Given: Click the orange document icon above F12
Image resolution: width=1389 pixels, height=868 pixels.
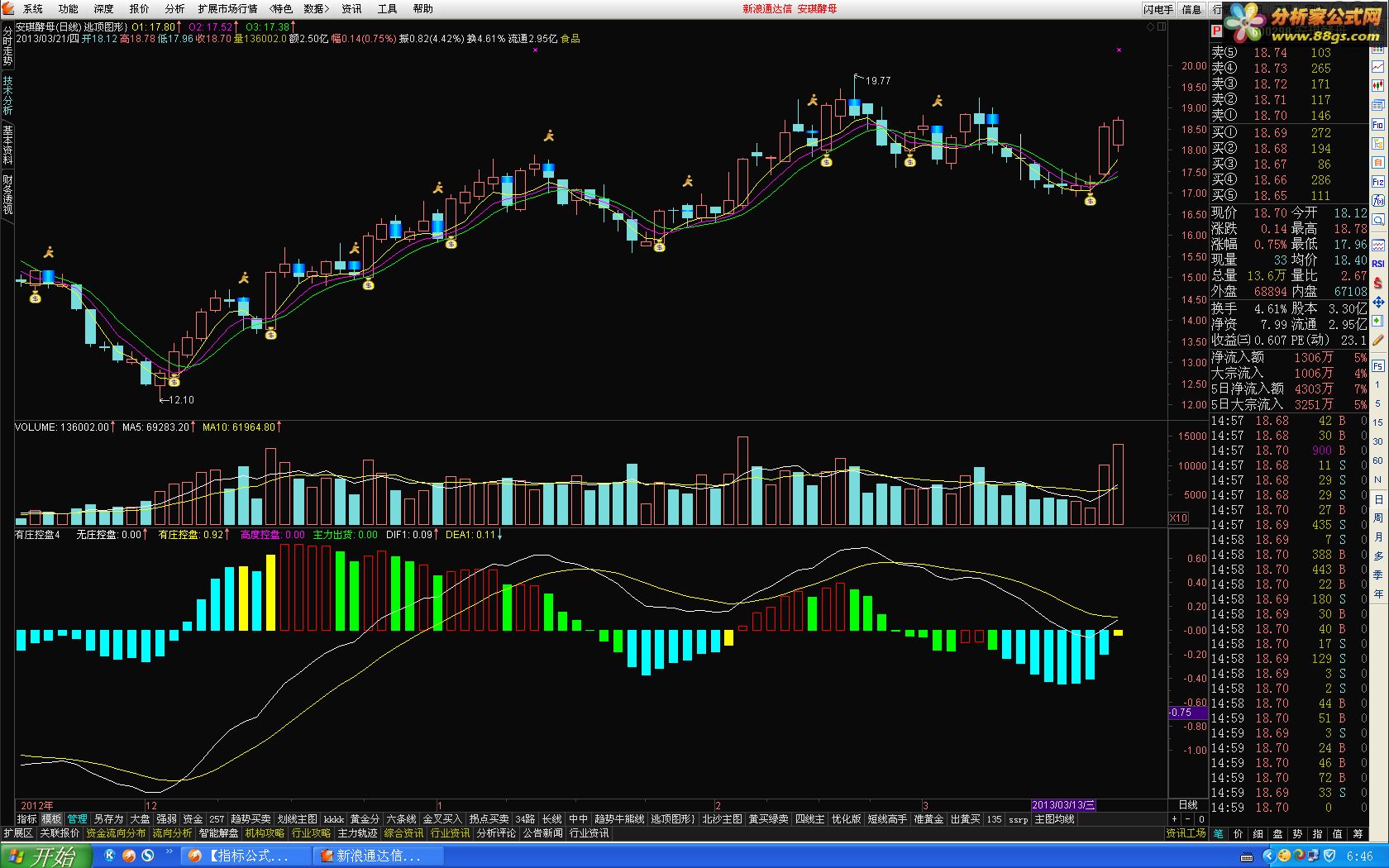Looking at the screenshot, I should click(x=1378, y=162).
